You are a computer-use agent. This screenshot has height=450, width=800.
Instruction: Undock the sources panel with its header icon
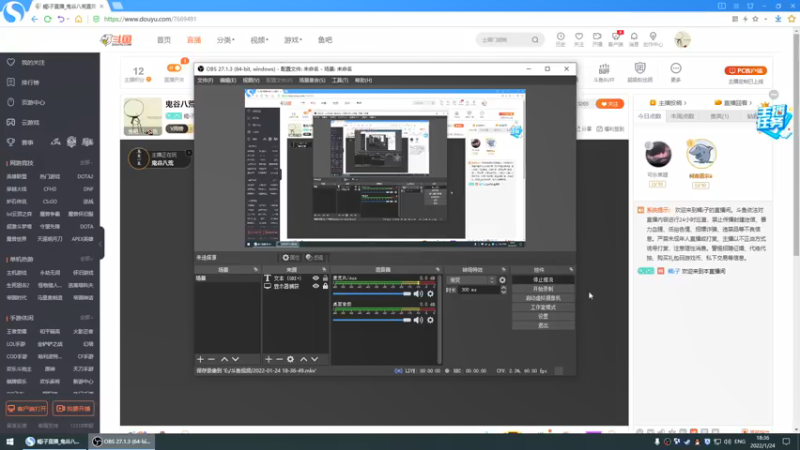click(324, 269)
